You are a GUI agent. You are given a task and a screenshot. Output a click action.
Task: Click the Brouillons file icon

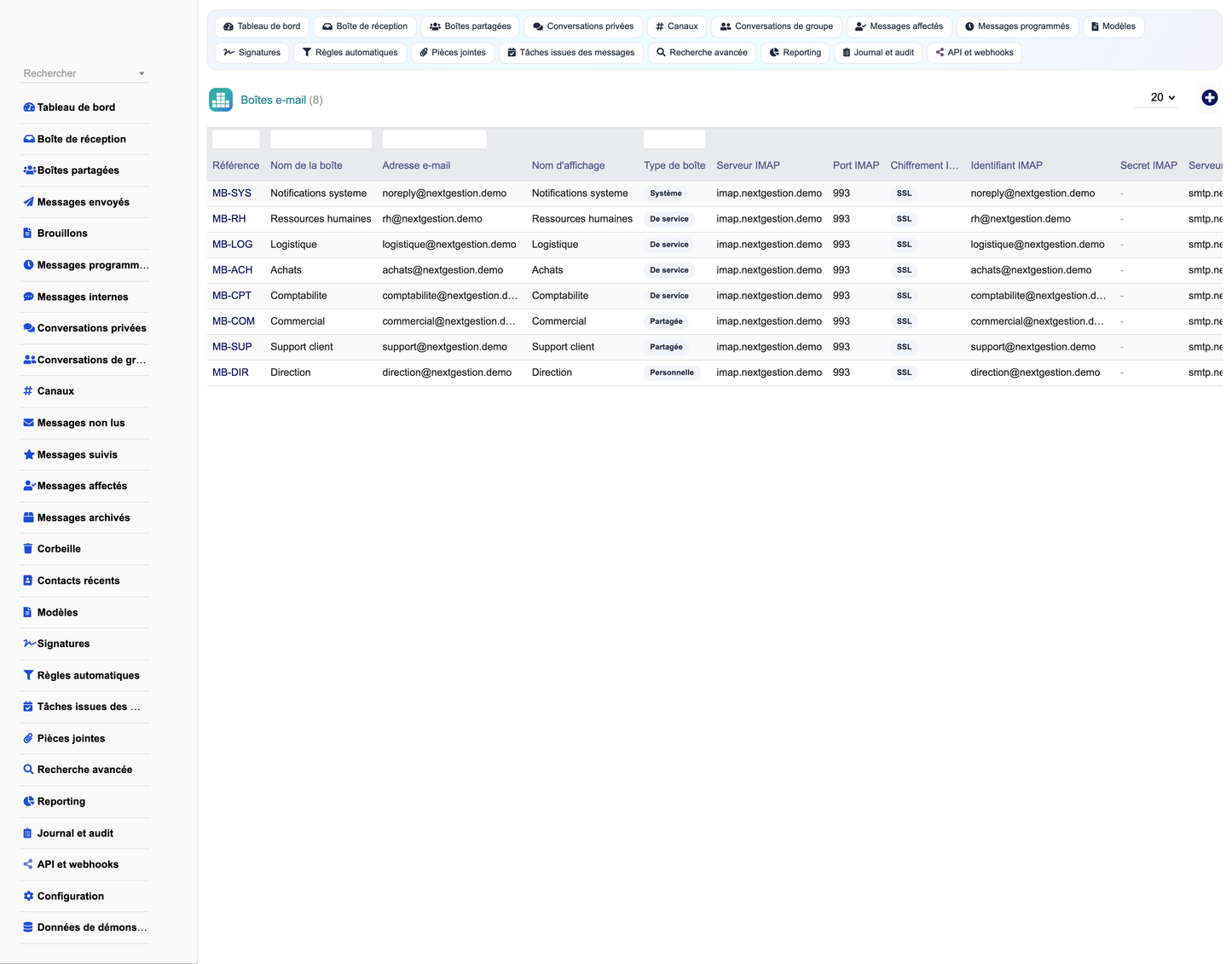[x=28, y=233]
